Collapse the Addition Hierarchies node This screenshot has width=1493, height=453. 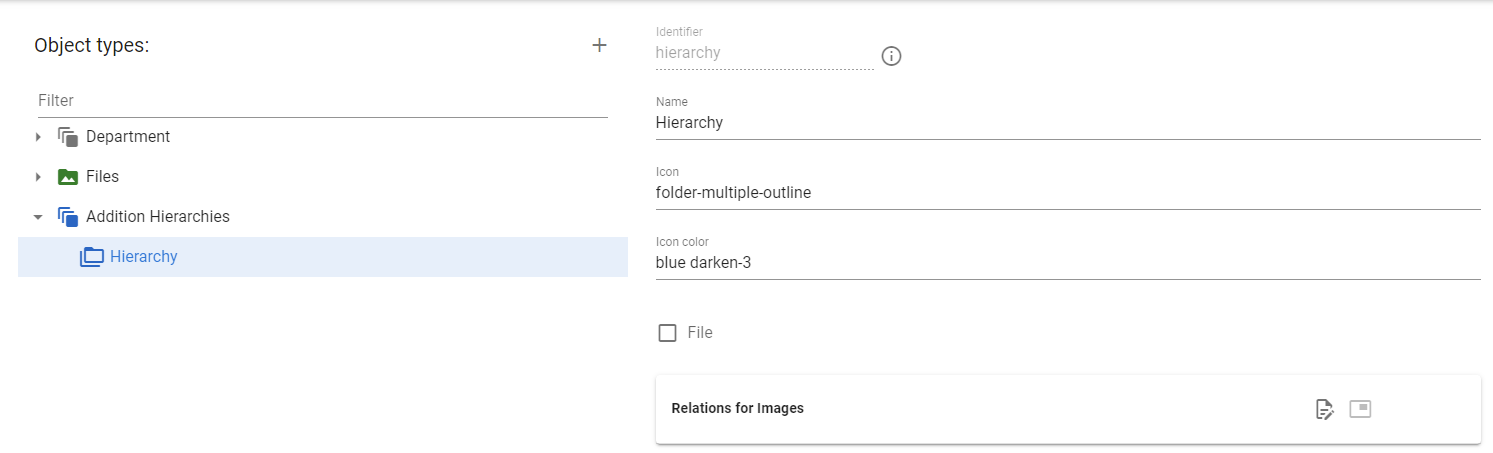tap(38, 217)
